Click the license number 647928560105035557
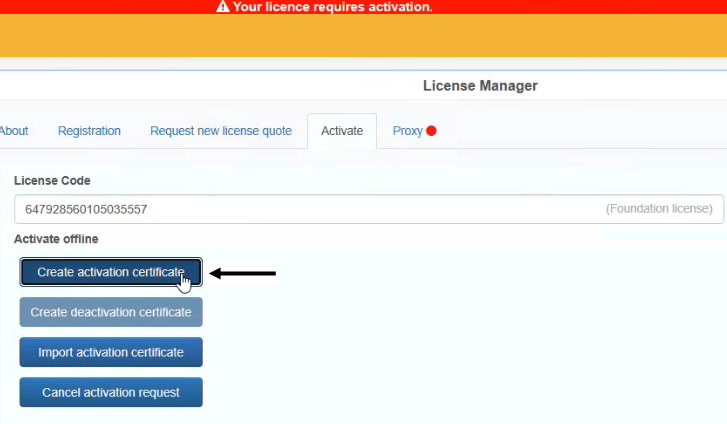This screenshot has width=727, height=424. point(87,209)
